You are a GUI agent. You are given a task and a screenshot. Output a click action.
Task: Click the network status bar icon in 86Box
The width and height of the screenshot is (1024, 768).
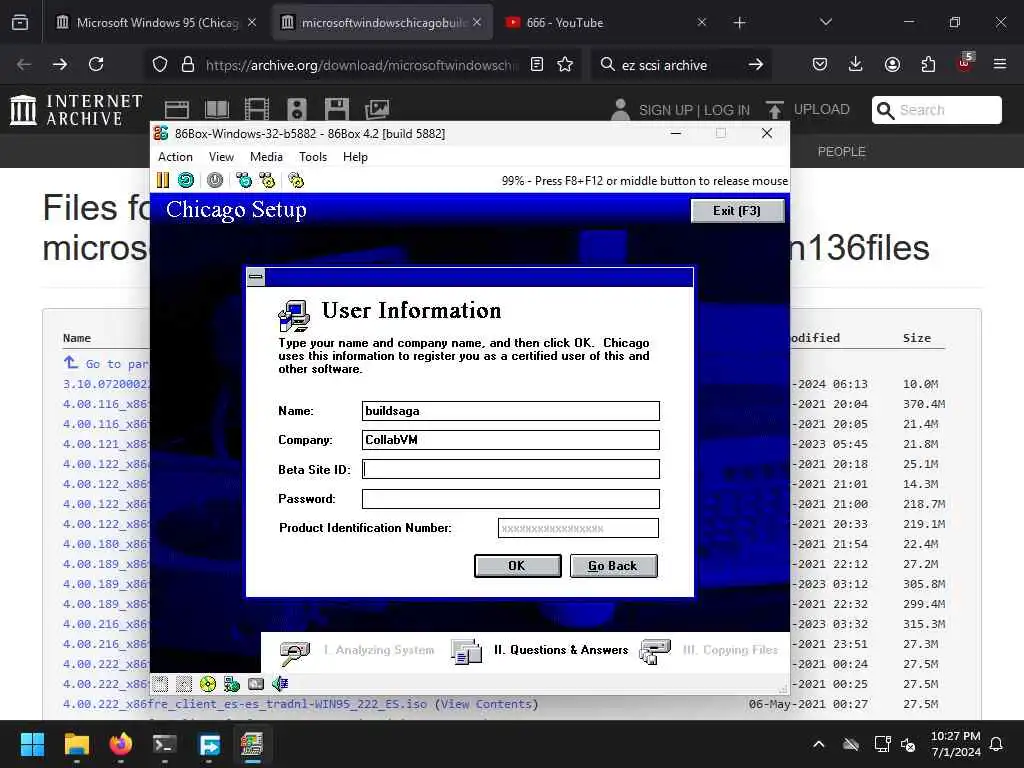pyautogui.click(x=232, y=684)
